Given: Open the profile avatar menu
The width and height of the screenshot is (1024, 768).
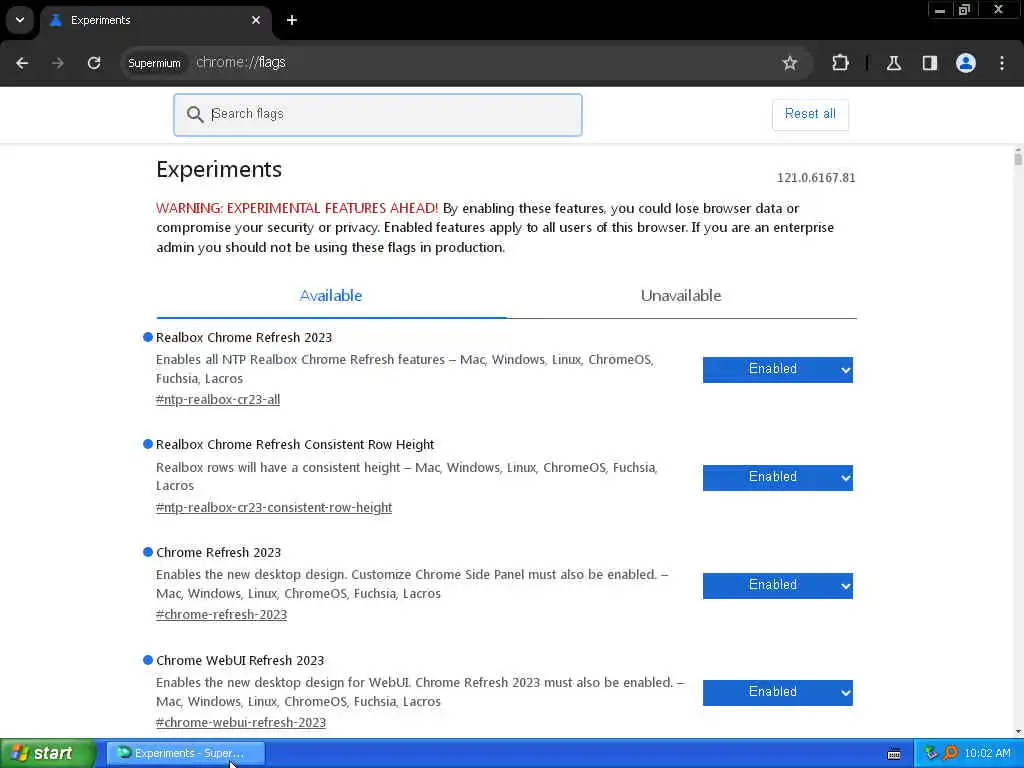Looking at the screenshot, I should (965, 63).
